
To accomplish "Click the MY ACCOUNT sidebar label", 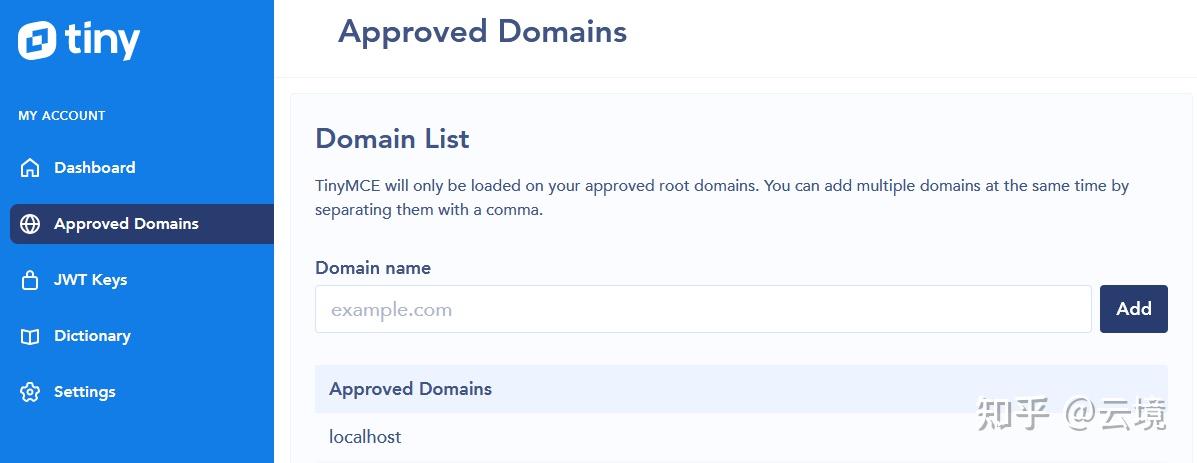I will point(62,116).
